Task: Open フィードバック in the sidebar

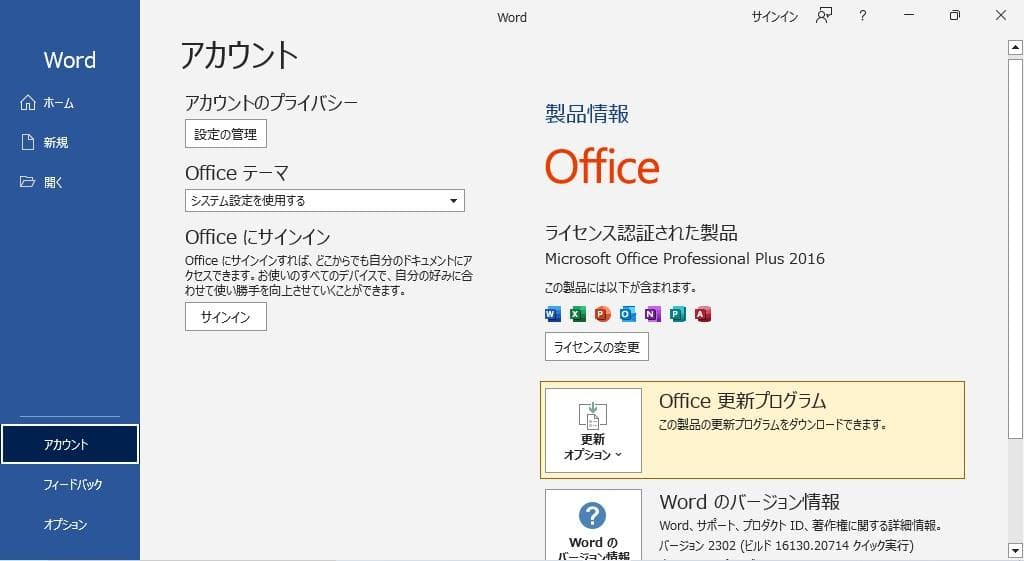Action: pos(70,485)
